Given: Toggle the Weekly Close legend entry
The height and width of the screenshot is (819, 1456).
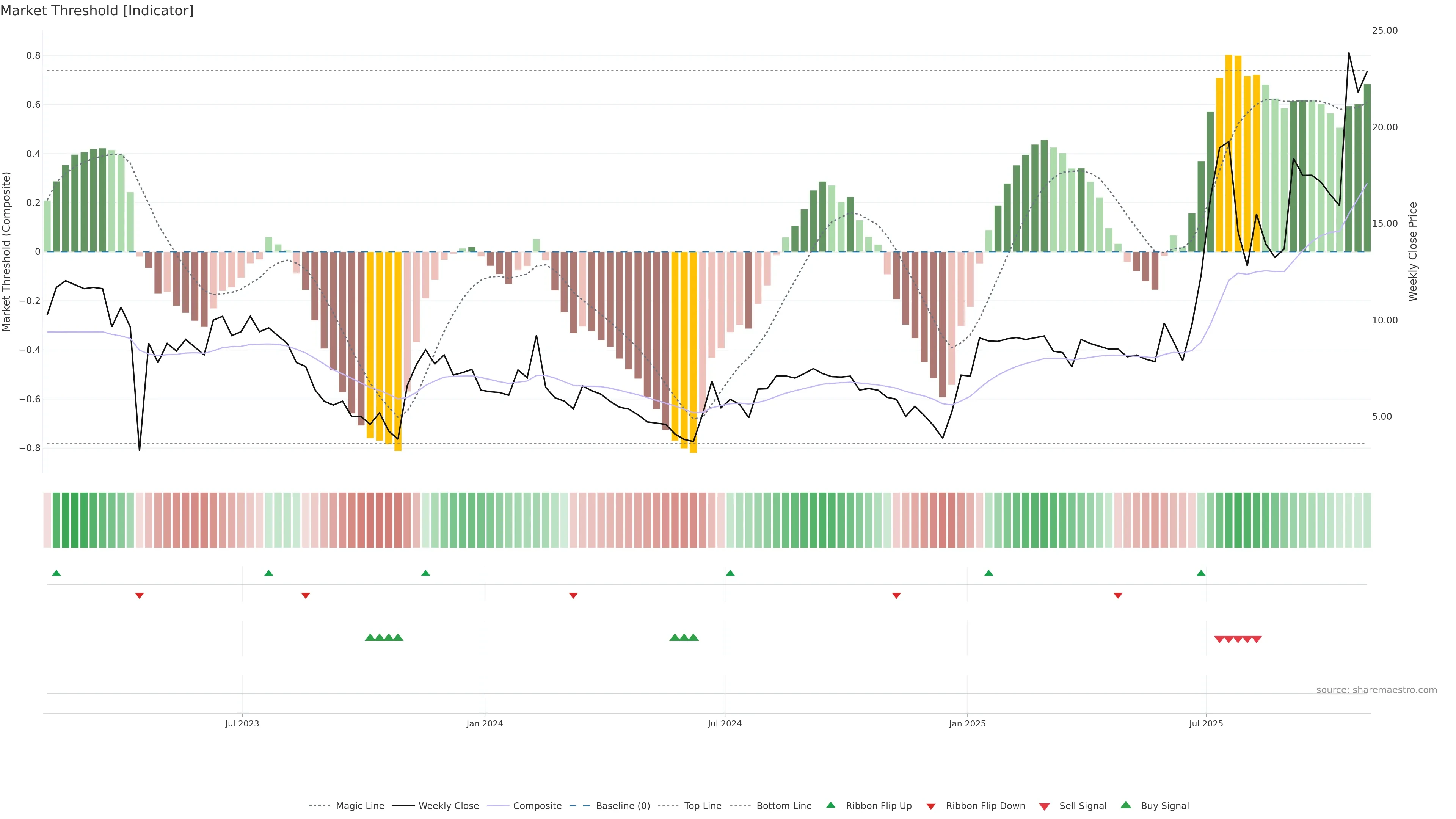Looking at the screenshot, I should tap(448, 805).
